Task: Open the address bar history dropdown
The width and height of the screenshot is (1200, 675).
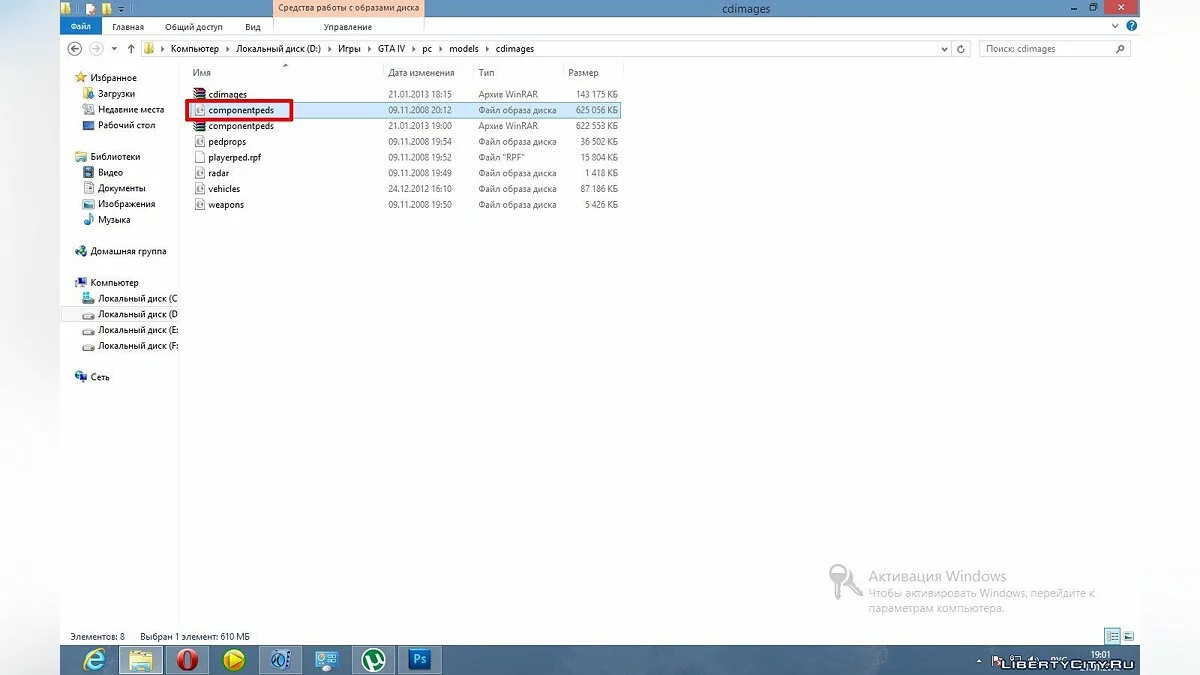Action: click(944, 48)
